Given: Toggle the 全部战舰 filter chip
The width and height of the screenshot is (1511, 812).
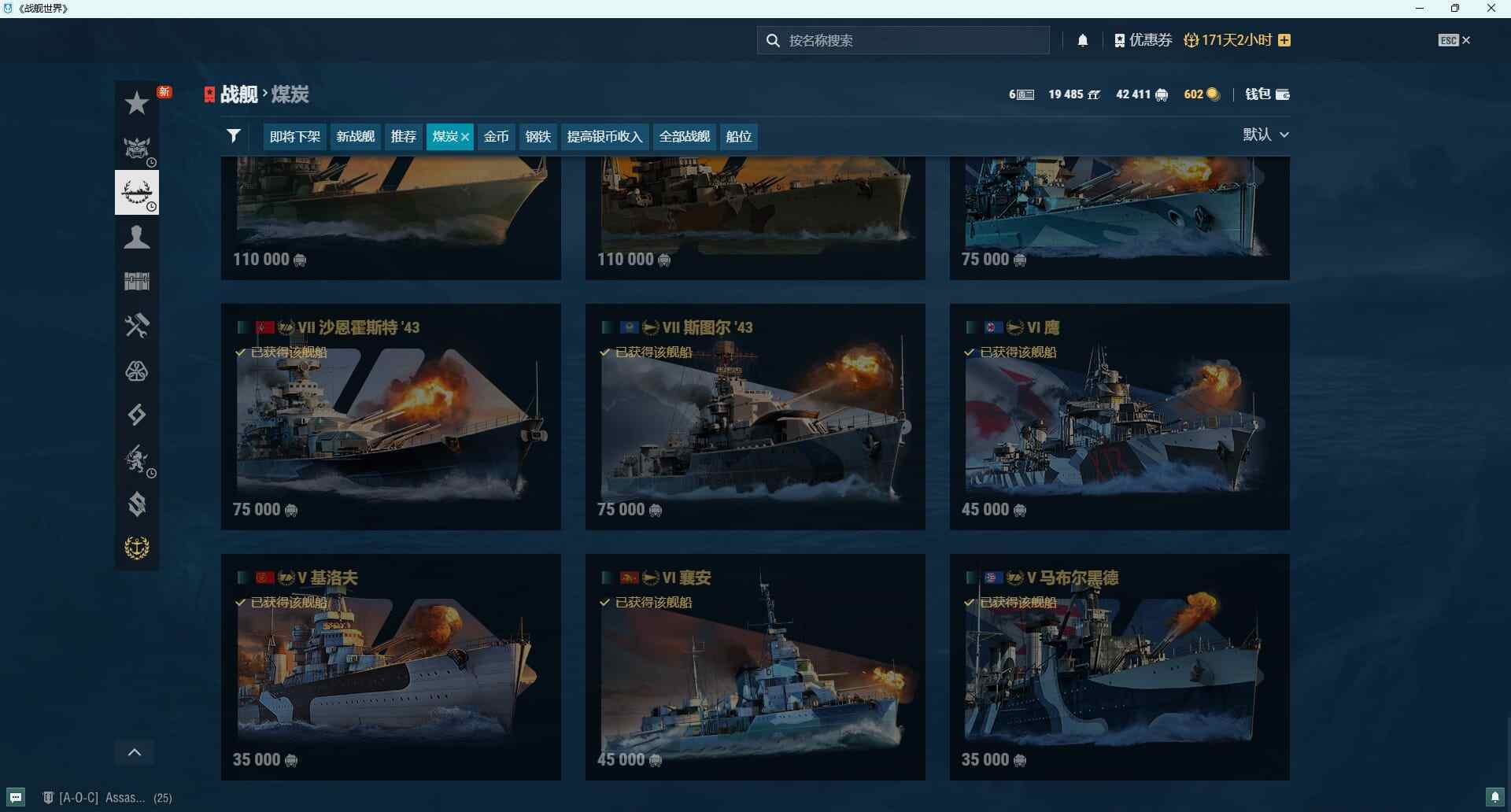Looking at the screenshot, I should [x=685, y=136].
